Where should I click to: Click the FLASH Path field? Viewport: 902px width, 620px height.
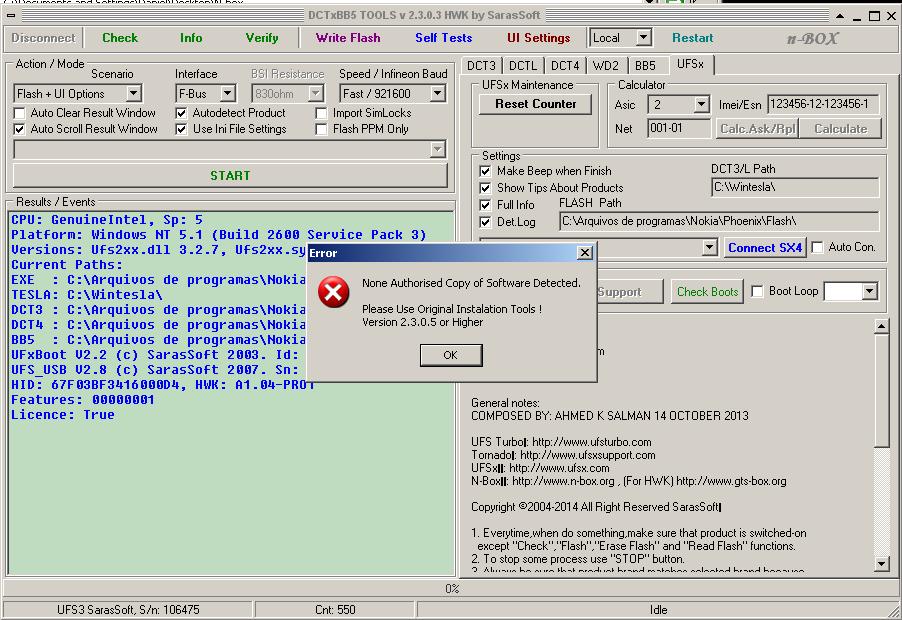[x=719, y=221]
